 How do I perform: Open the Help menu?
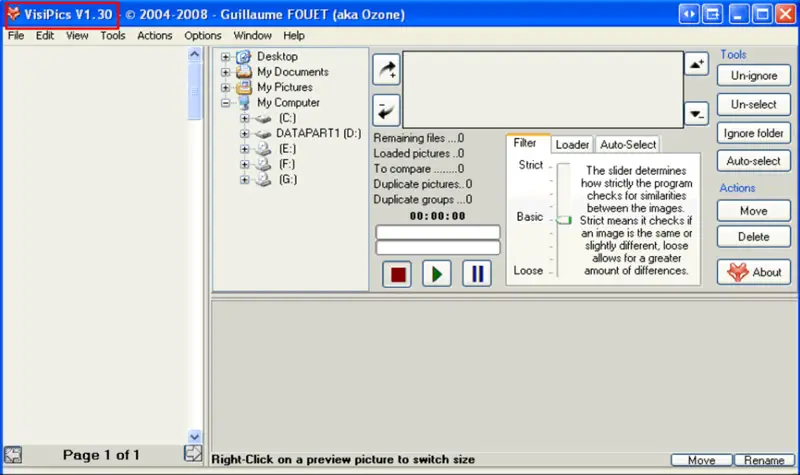point(294,36)
